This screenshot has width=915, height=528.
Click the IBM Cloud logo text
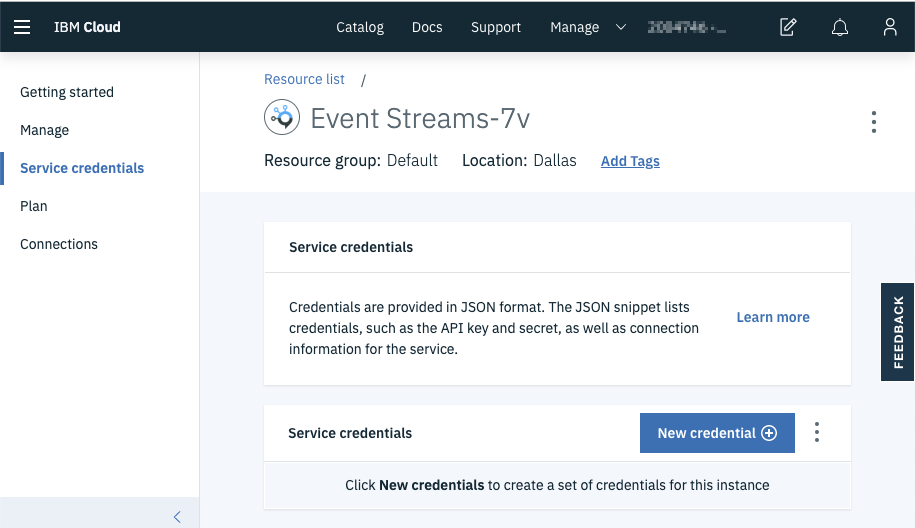click(x=87, y=27)
